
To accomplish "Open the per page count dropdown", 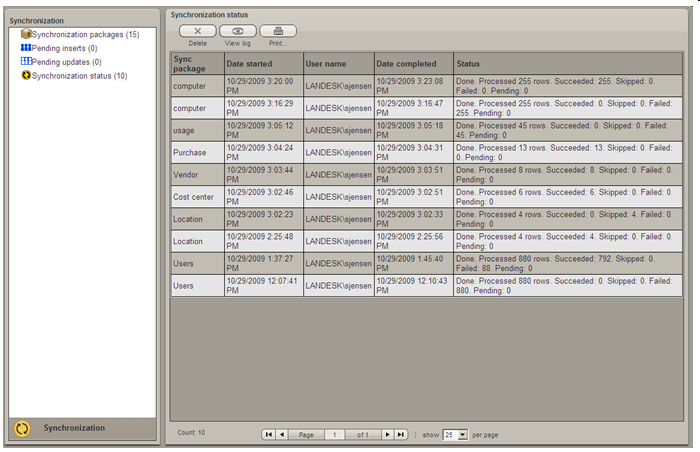I will 463,435.
